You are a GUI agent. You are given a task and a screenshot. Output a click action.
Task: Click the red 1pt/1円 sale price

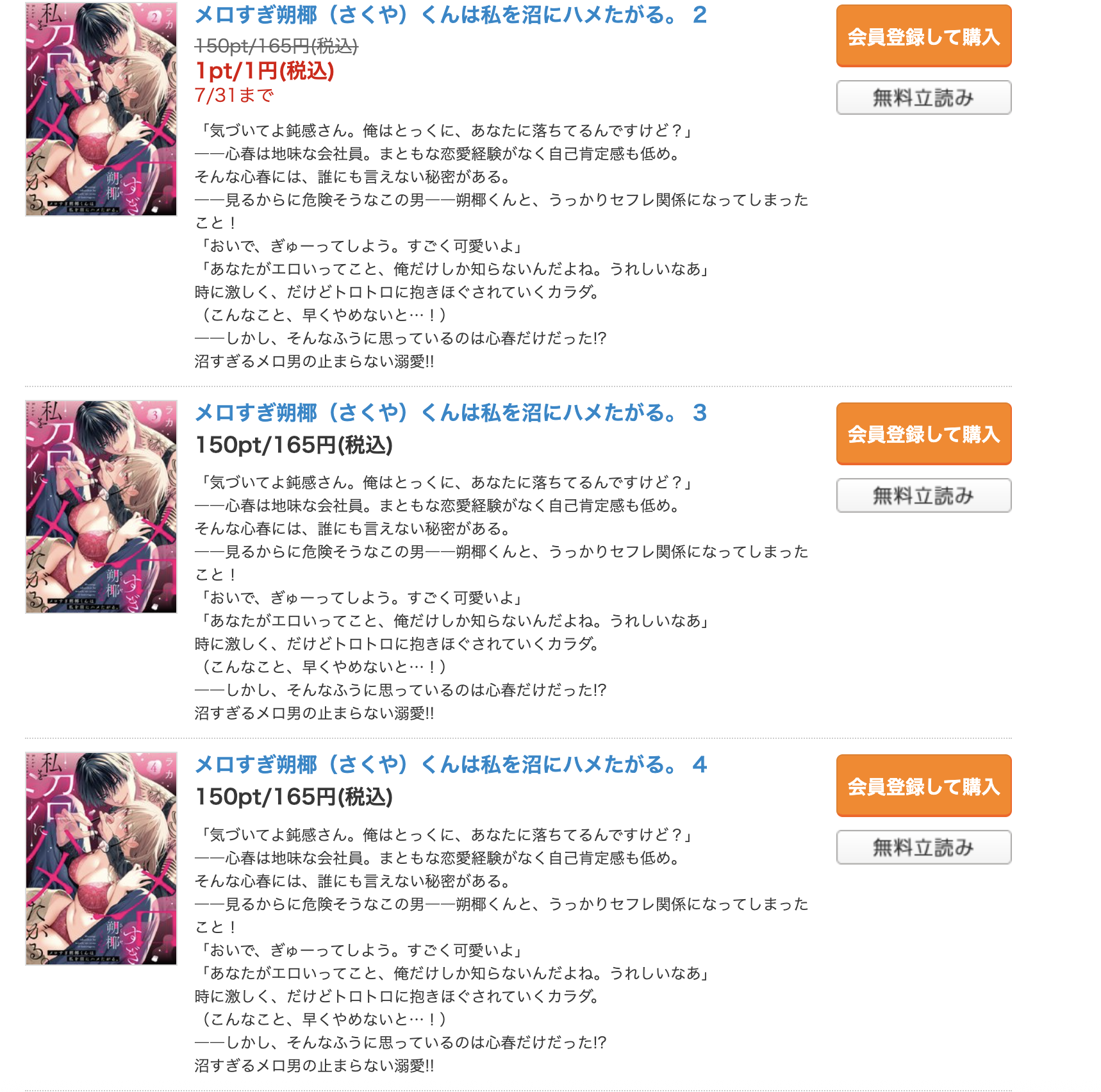pos(265,70)
